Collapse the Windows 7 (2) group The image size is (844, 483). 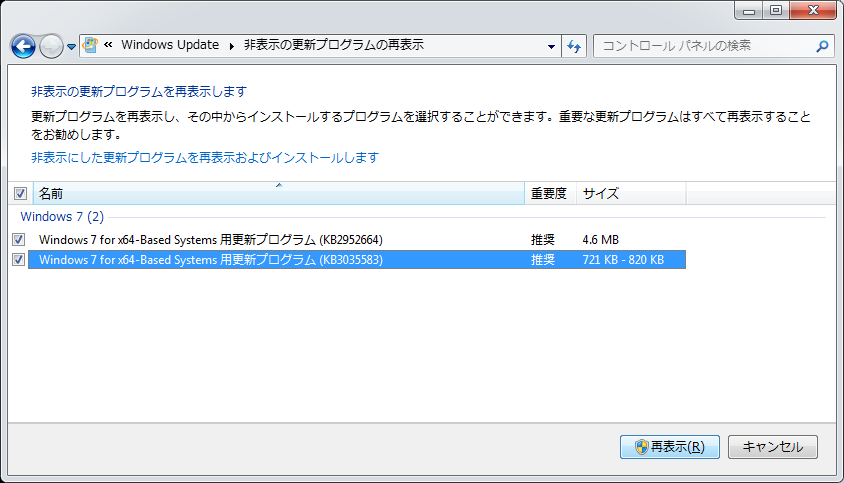(62, 217)
